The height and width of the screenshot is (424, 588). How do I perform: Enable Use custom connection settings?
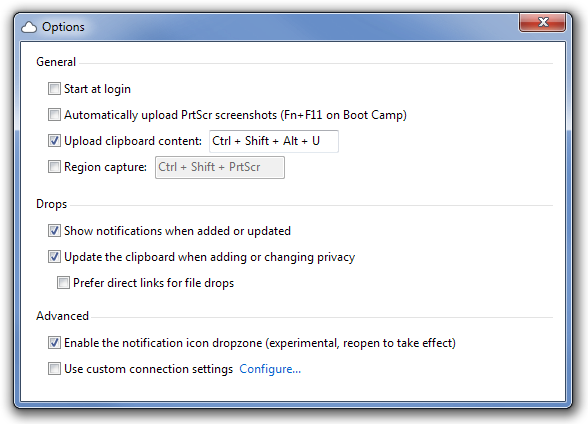tap(54, 369)
